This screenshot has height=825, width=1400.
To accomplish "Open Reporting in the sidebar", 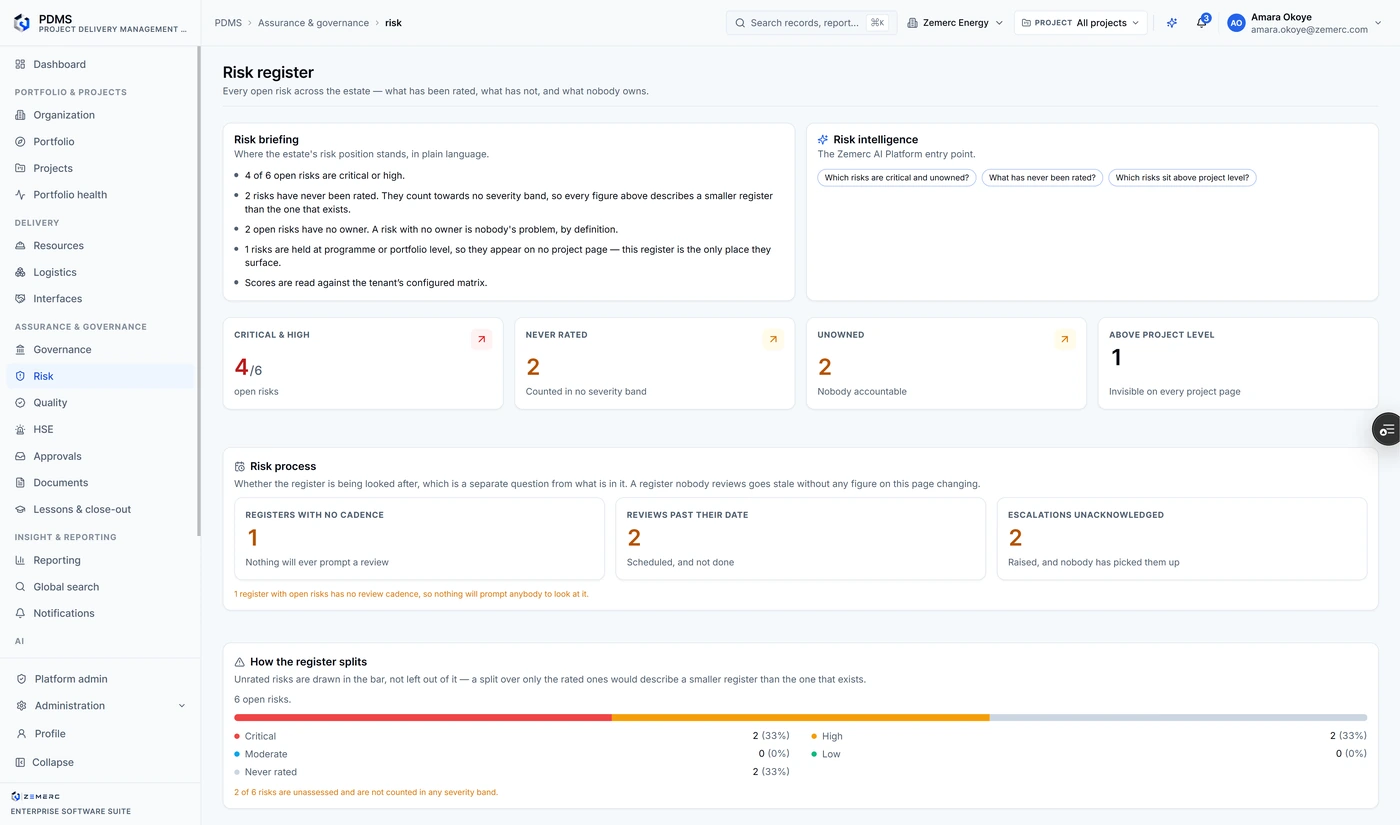I will point(101,560).
